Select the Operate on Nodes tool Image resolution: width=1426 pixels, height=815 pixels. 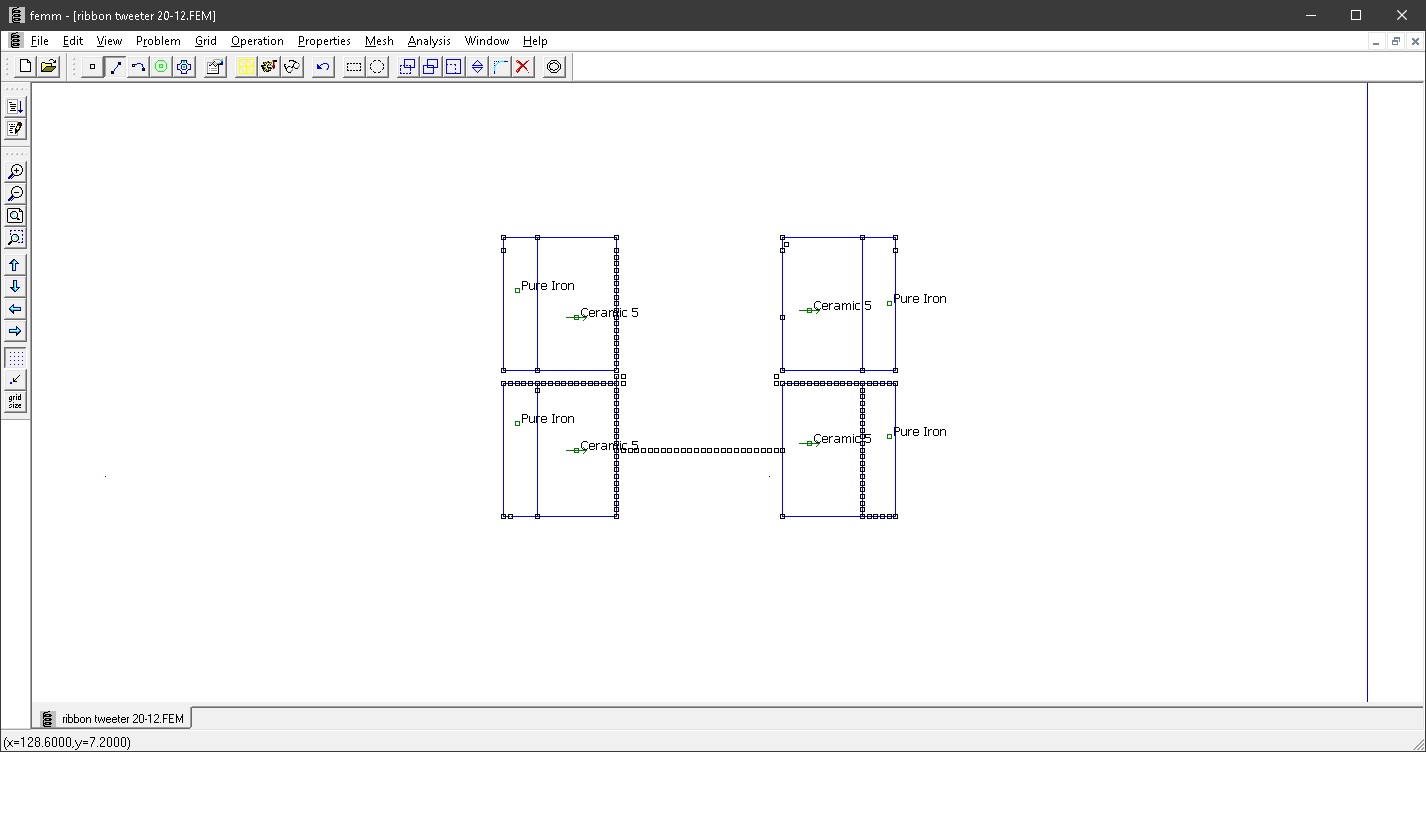pos(92,67)
